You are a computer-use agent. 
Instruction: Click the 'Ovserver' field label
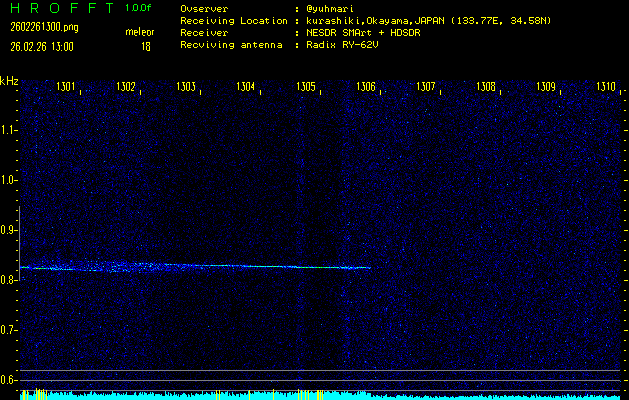tap(204, 9)
